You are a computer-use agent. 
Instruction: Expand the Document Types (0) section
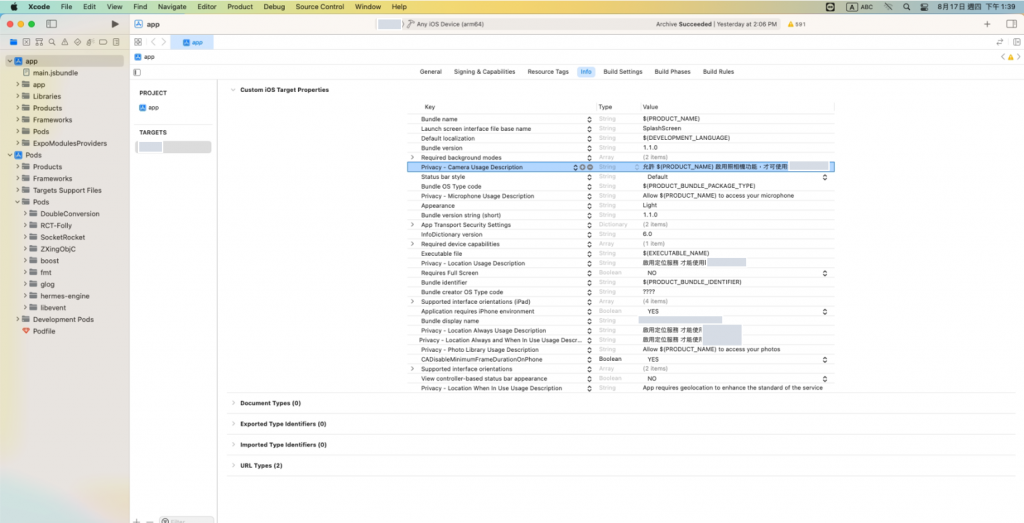pyautogui.click(x=233, y=403)
